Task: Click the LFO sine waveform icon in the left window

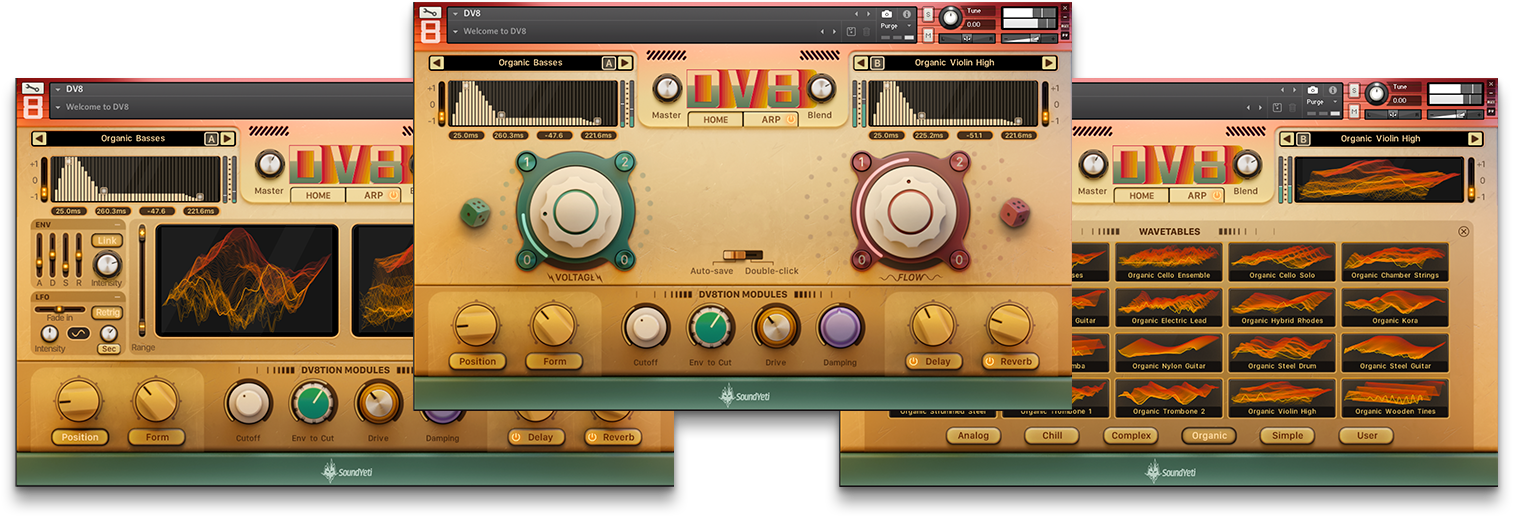Action: 79,333
